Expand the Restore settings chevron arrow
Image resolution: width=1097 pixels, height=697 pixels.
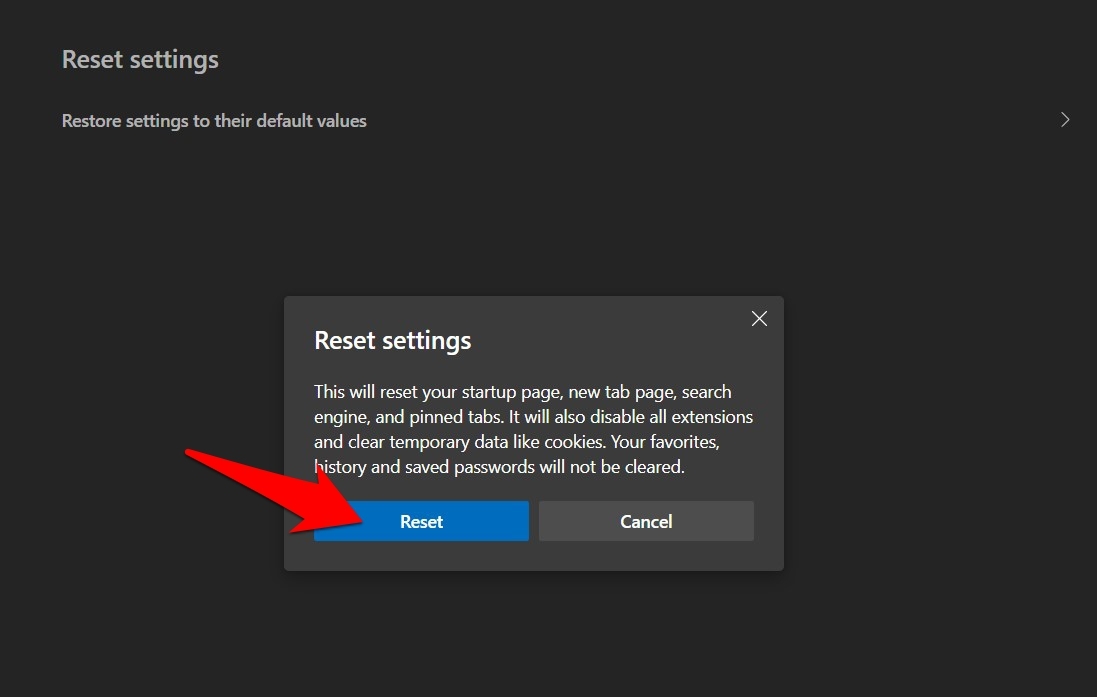pos(1065,120)
